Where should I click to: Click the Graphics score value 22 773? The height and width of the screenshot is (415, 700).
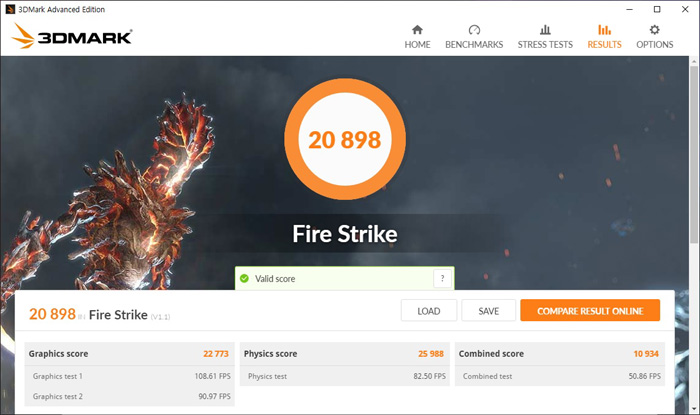(216, 354)
